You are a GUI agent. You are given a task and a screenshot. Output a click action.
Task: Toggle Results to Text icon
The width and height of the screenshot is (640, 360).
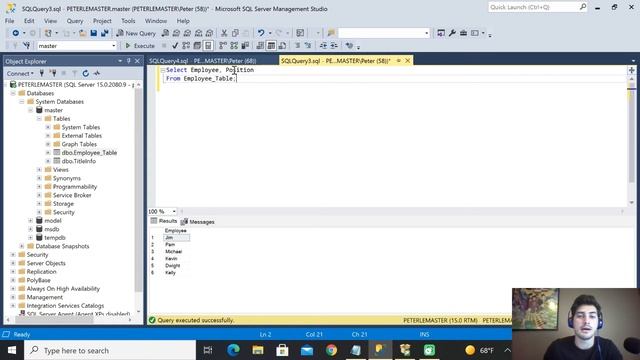(x=260, y=46)
